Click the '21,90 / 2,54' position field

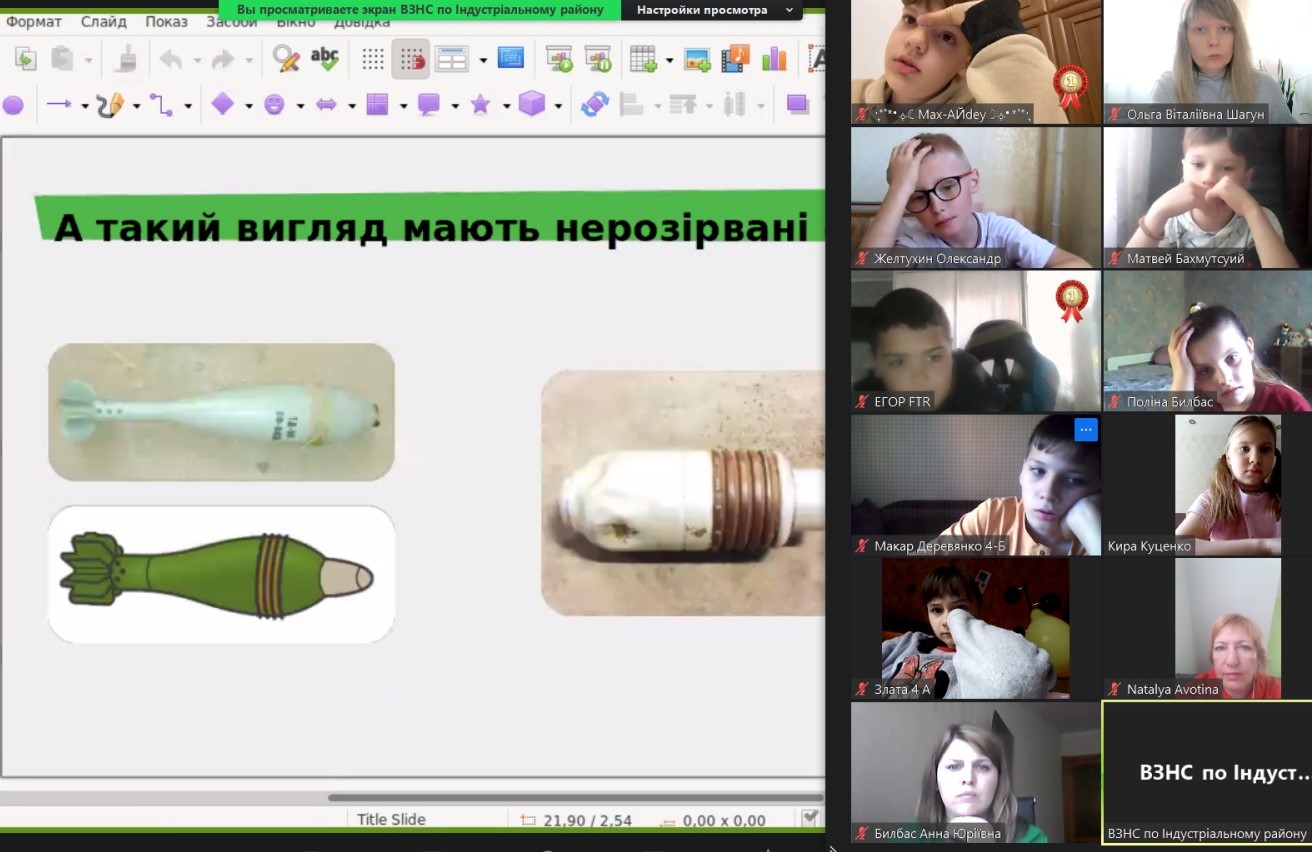[x=588, y=821]
